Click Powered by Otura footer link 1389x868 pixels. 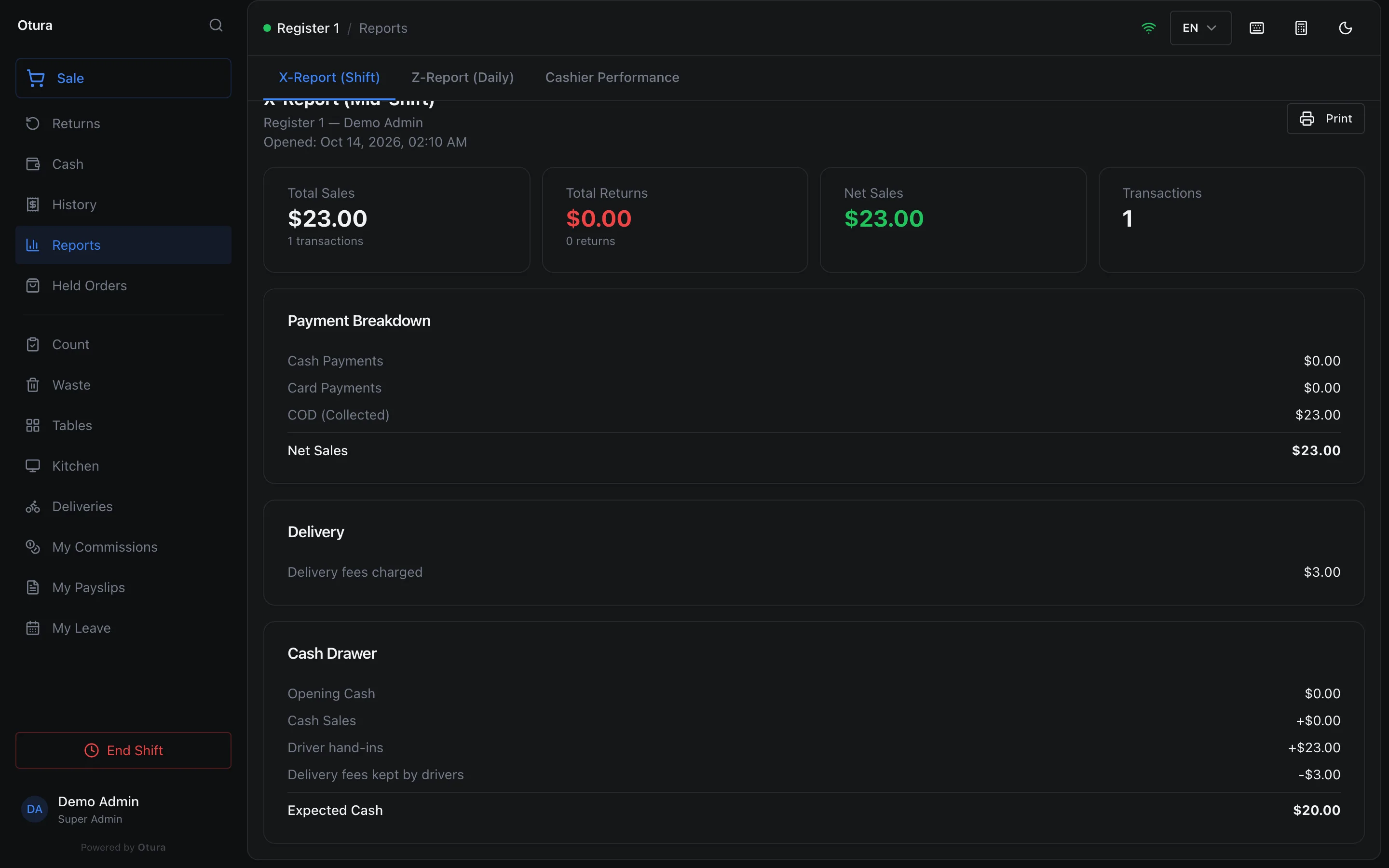click(x=123, y=847)
